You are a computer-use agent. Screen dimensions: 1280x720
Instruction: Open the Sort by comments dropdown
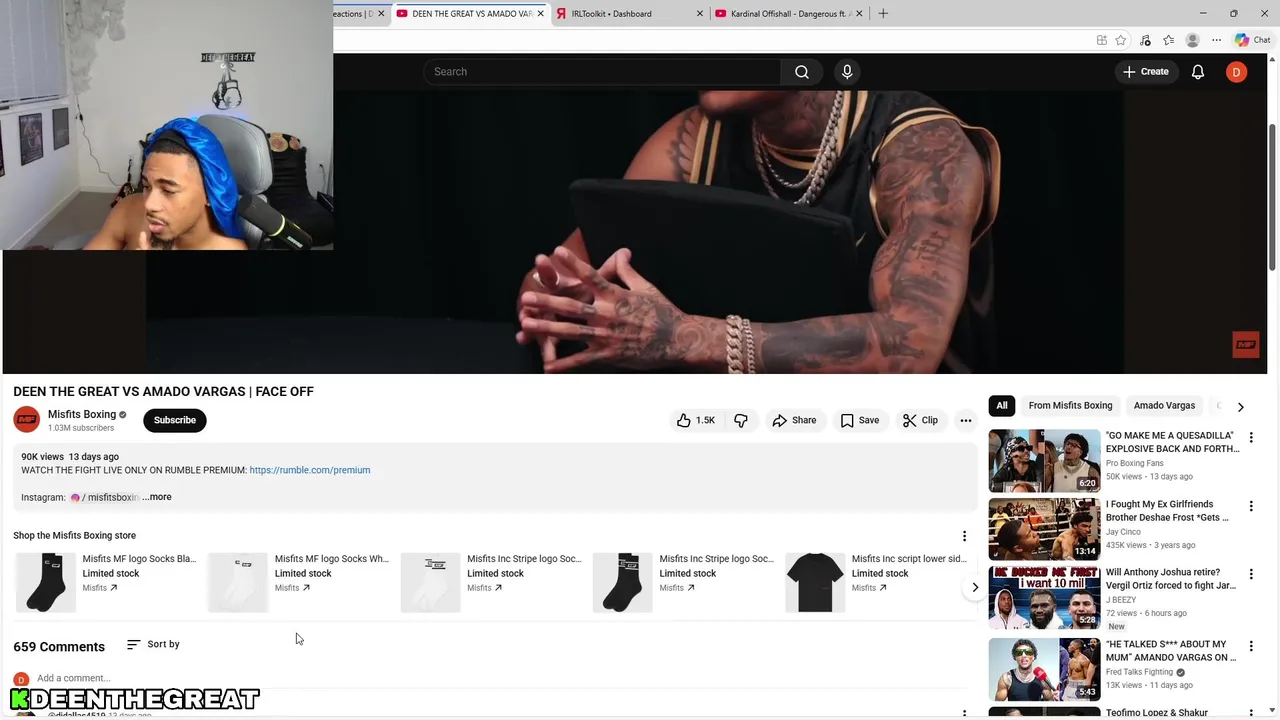[x=153, y=644]
